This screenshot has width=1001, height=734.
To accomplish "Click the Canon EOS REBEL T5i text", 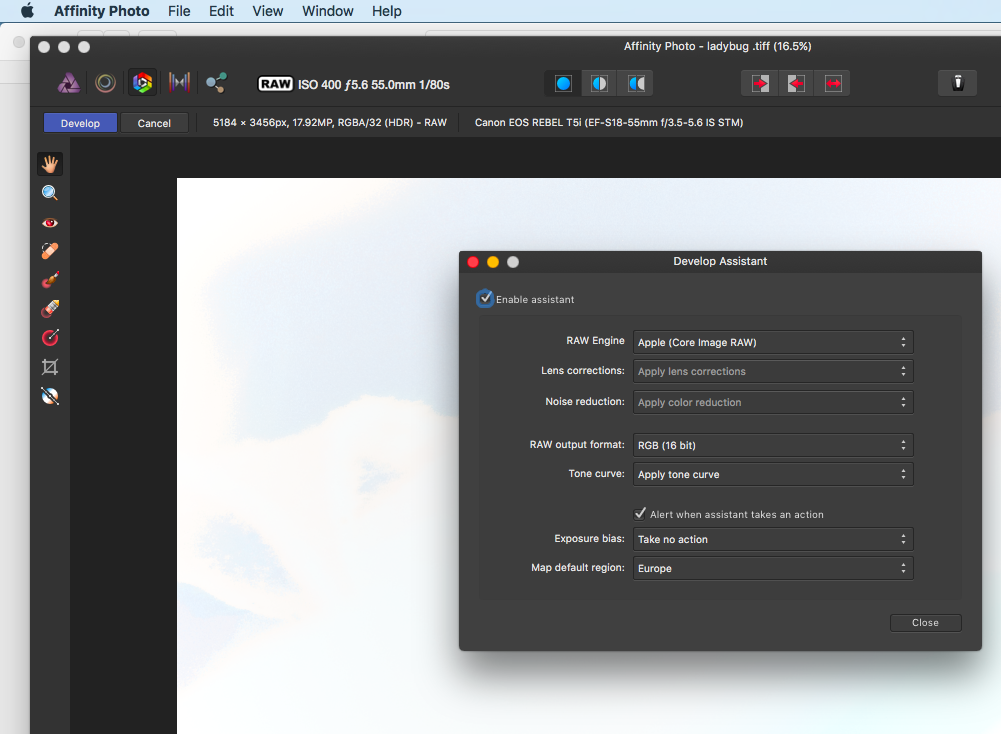I will coord(608,123).
